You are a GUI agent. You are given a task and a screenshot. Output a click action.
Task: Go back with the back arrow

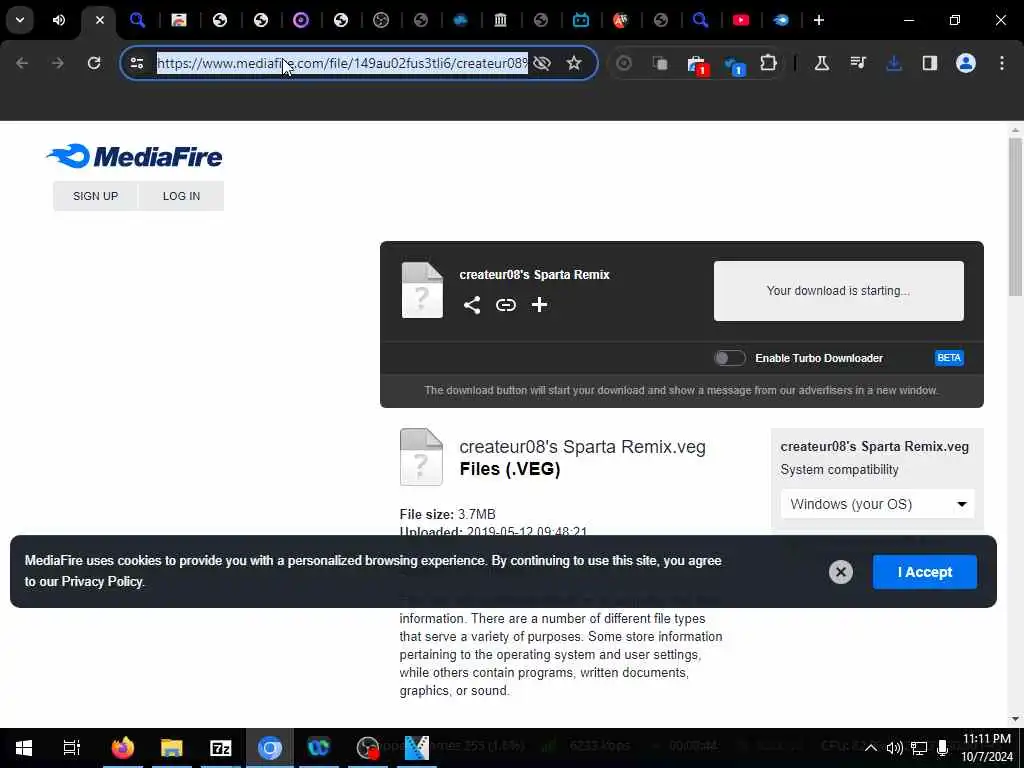tap(22, 63)
